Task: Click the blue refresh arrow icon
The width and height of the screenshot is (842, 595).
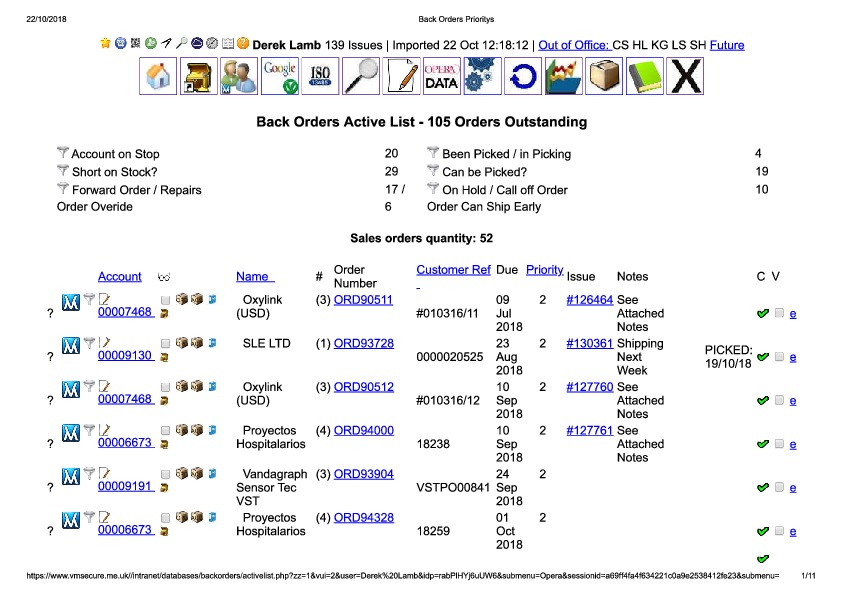Action: tap(523, 76)
